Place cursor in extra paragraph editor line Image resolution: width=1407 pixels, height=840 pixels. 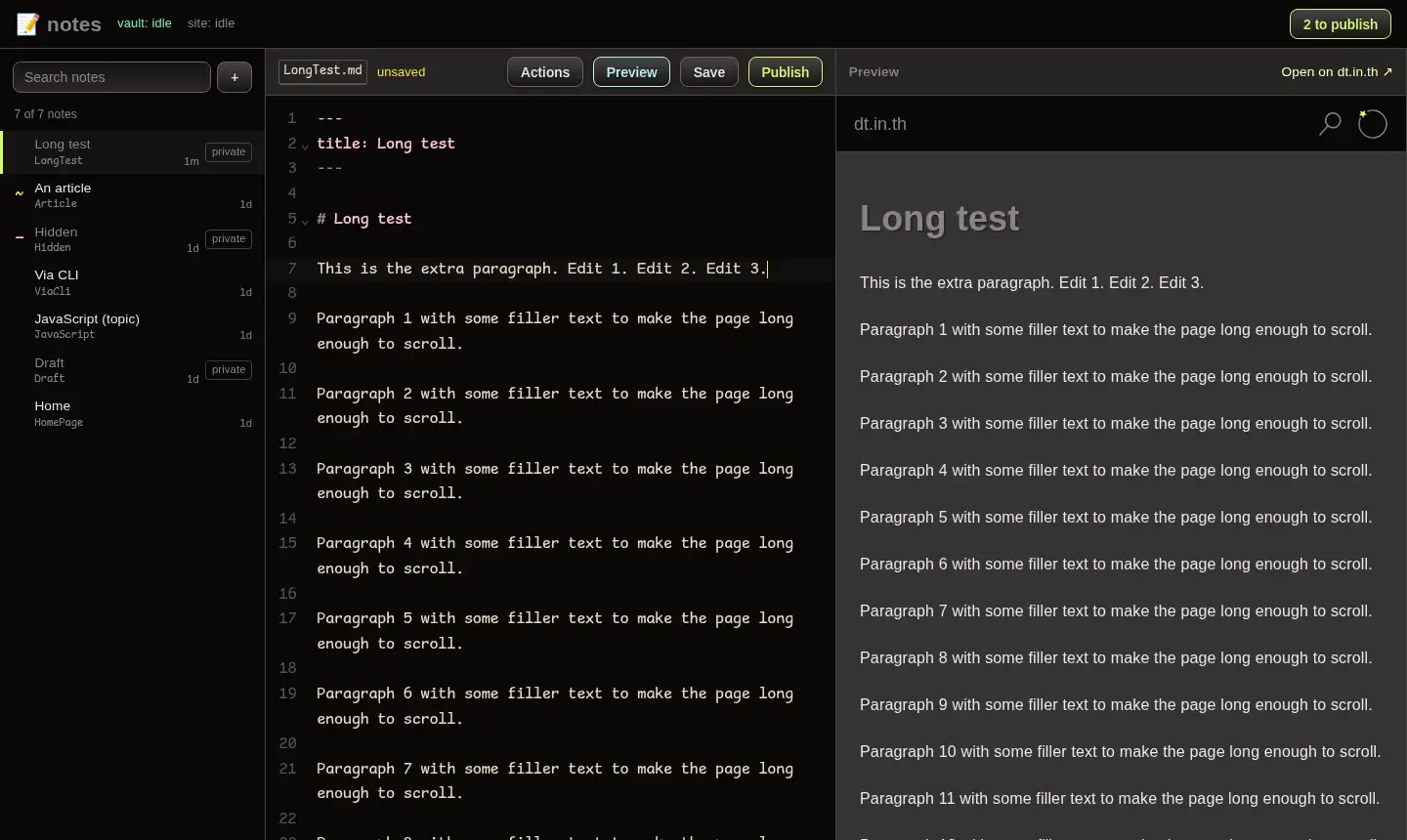click(x=542, y=269)
